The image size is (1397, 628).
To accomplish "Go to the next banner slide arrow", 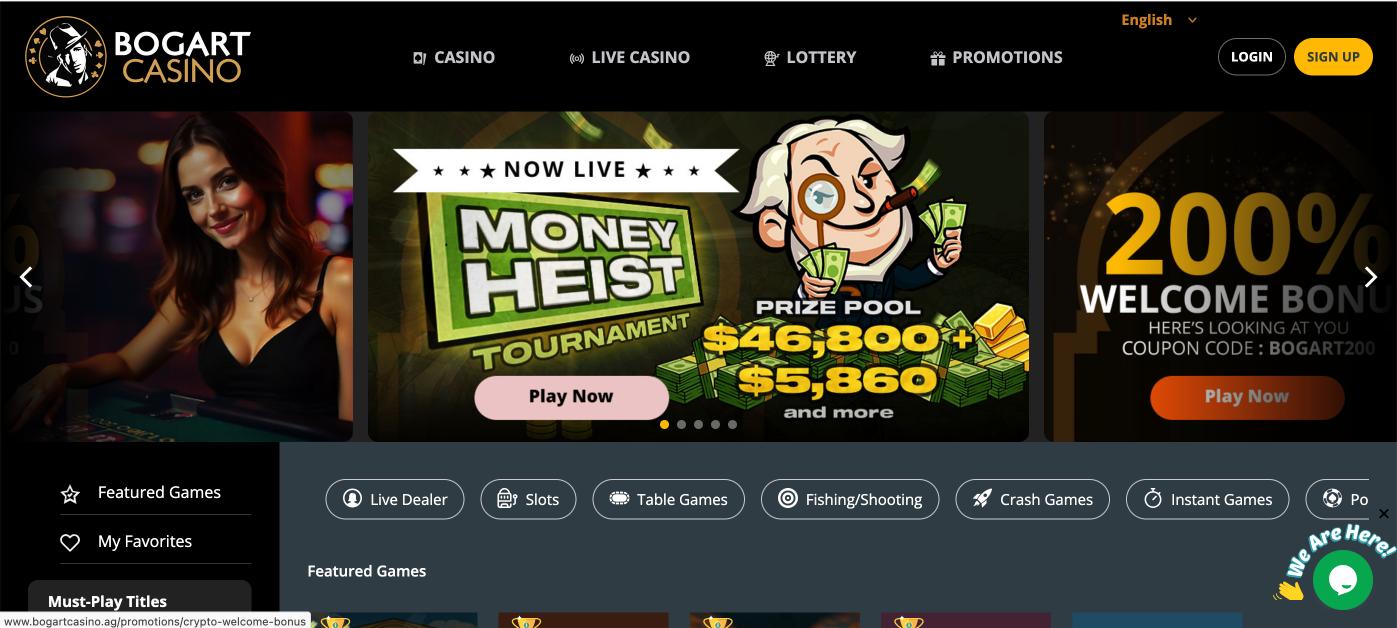I will (x=1371, y=277).
